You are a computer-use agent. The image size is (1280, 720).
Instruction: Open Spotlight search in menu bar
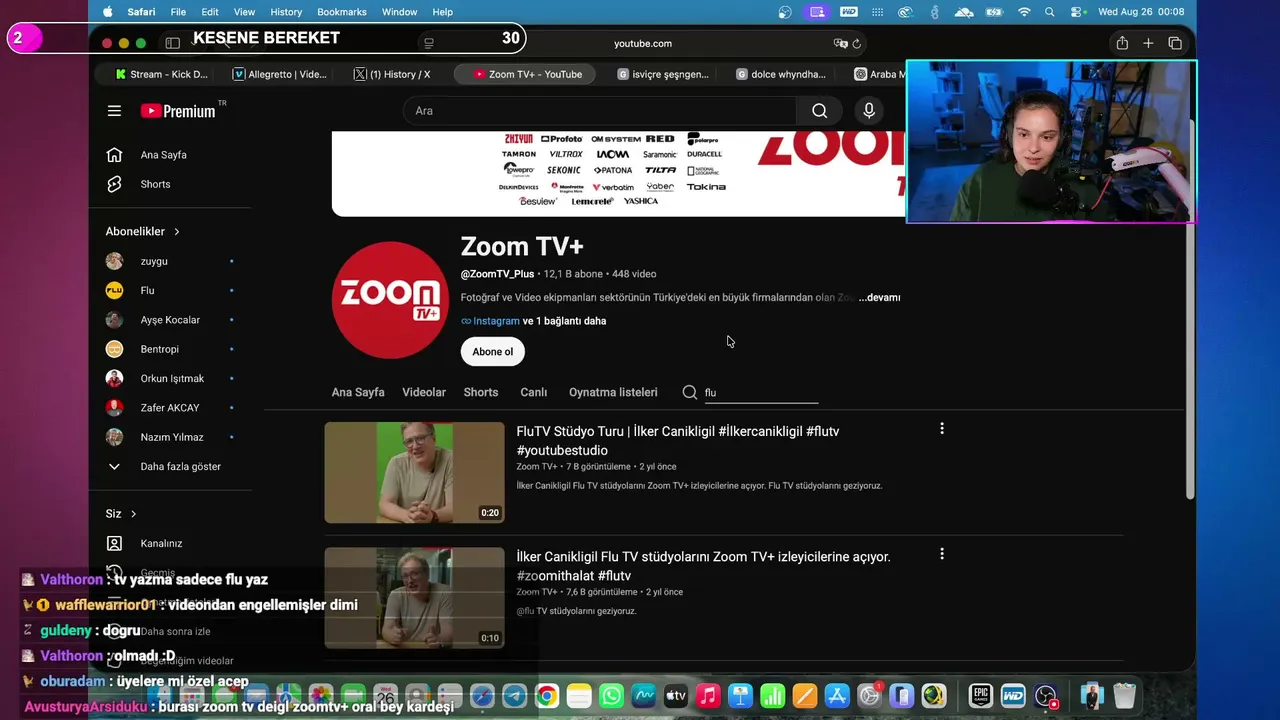click(1050, 12)
